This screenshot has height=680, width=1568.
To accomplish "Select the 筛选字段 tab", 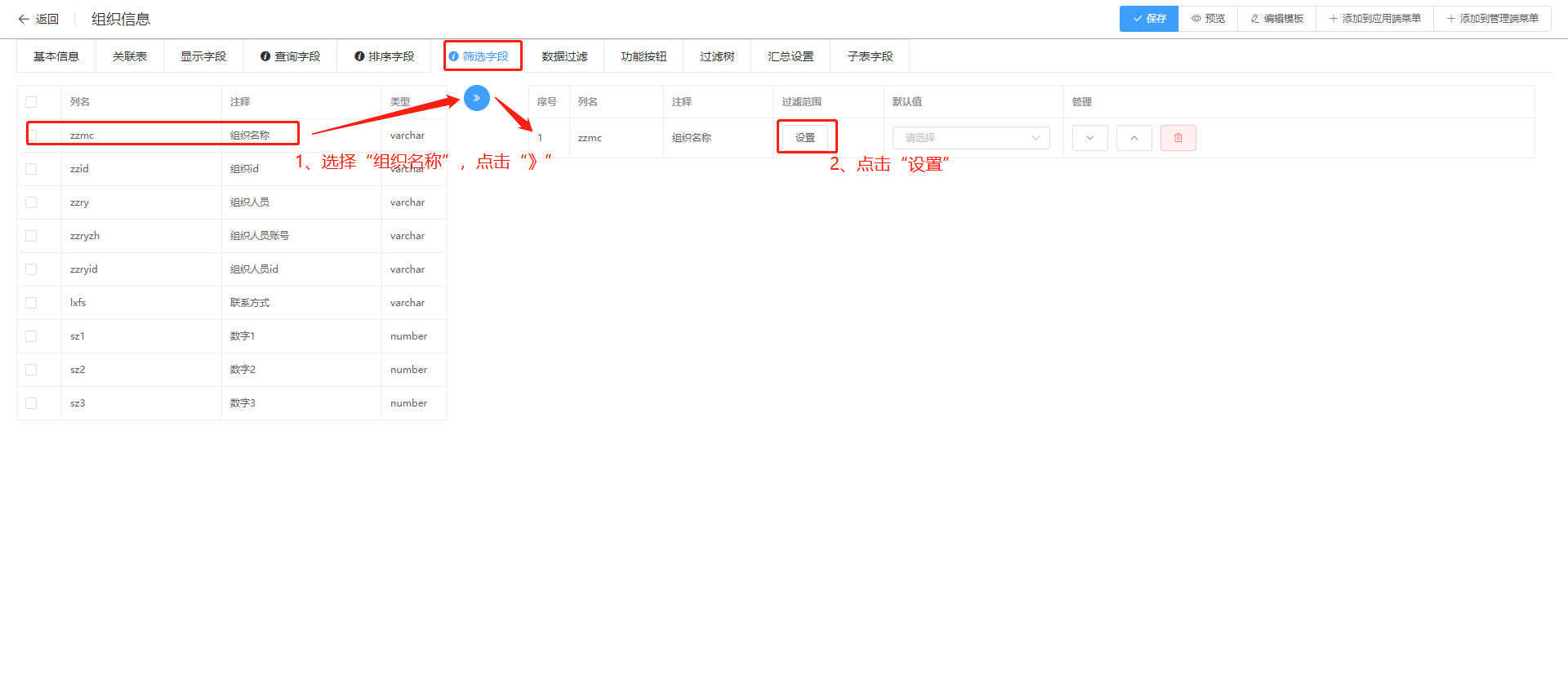I will coord(479,56).
